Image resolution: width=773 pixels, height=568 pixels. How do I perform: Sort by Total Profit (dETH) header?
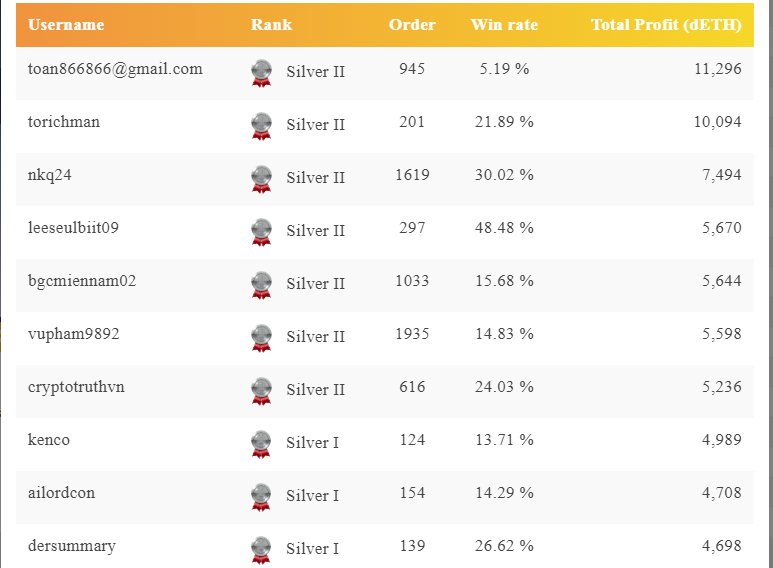666,25
